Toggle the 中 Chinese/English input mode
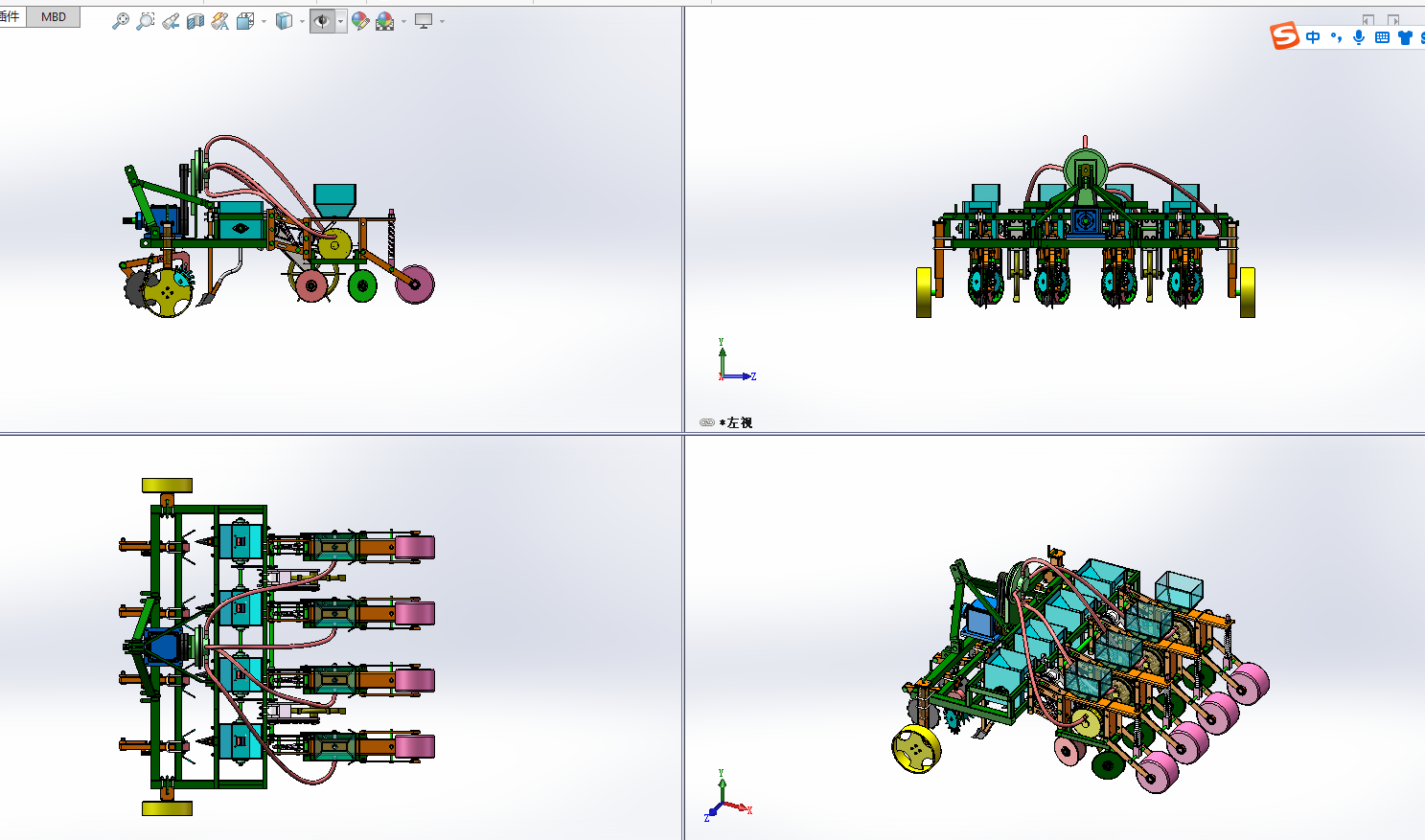 1313,37
